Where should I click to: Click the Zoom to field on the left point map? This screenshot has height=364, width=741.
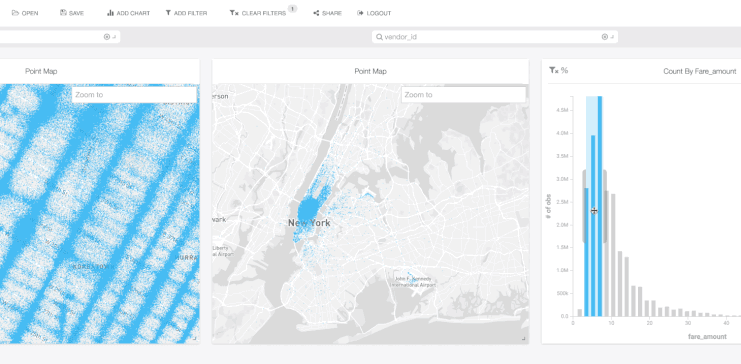(134, 95)
